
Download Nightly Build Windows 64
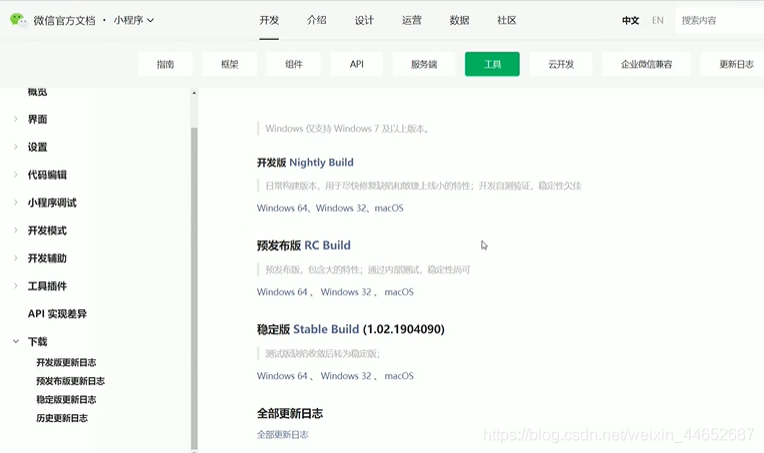(282, 208)
